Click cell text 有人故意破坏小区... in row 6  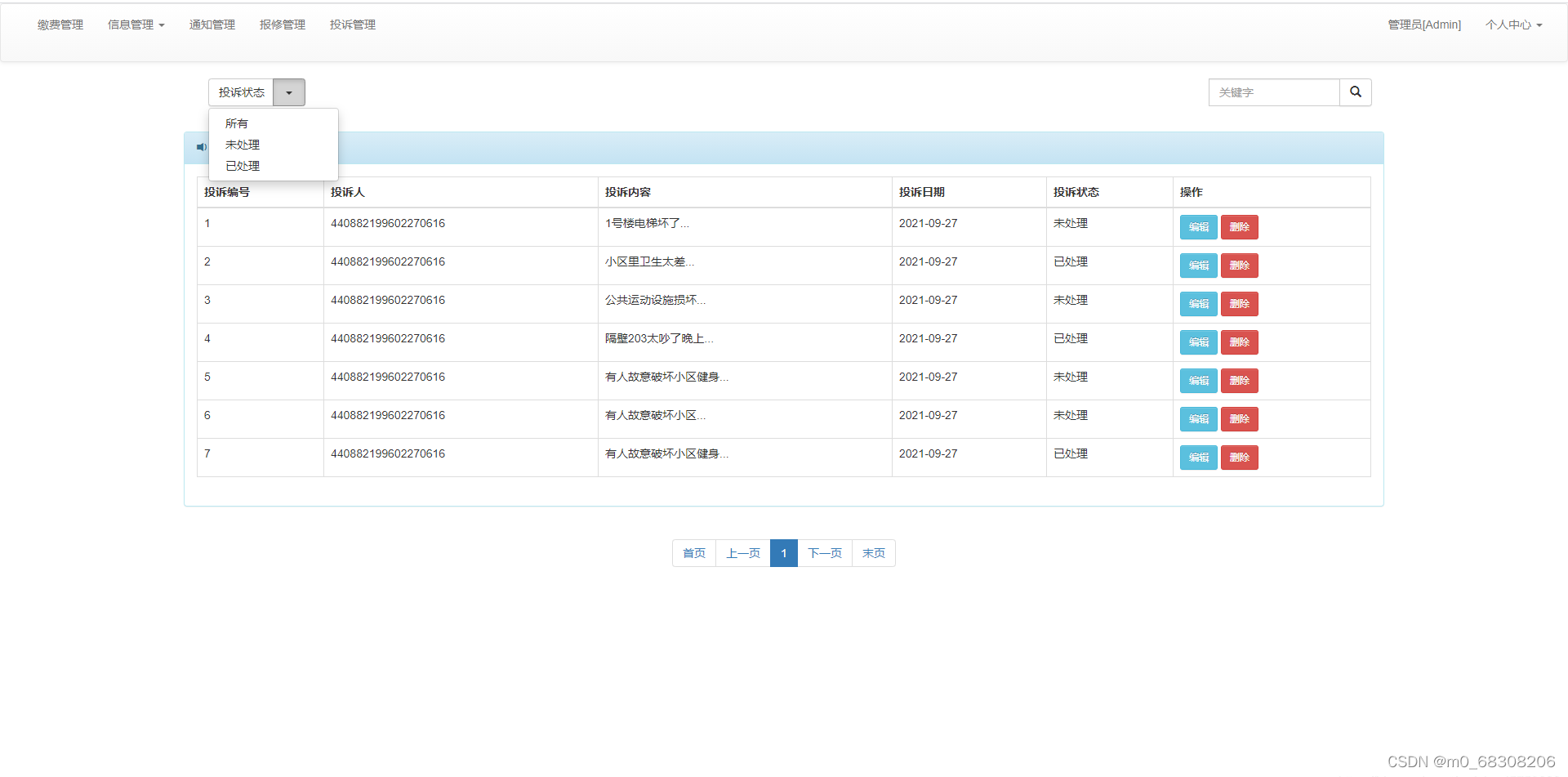click(x=655, y=415)
